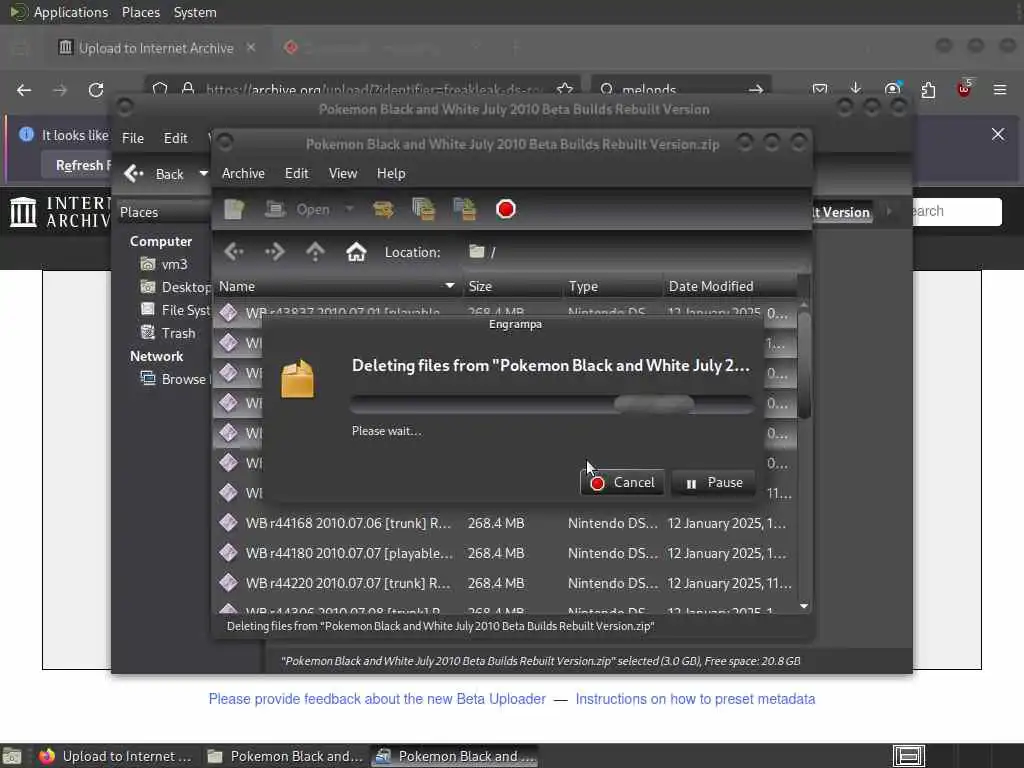Select the WB r44180 2010.07.07 [playable file

click(x=504, y=553)
